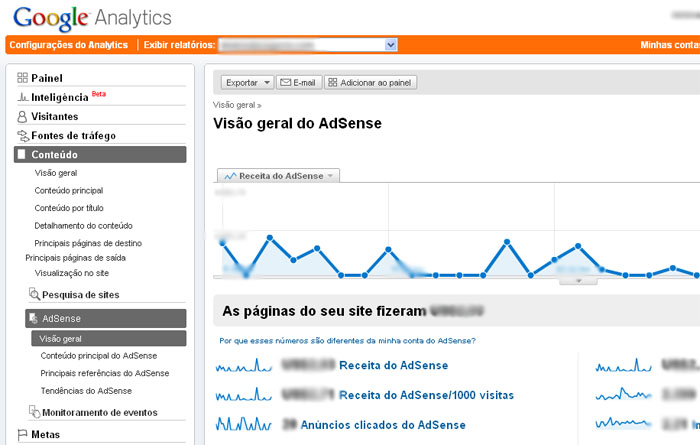The width and height of the screenshot is (700, 445).
Task: Open the Receita do AdSense metric link
Action: point(394,365)
